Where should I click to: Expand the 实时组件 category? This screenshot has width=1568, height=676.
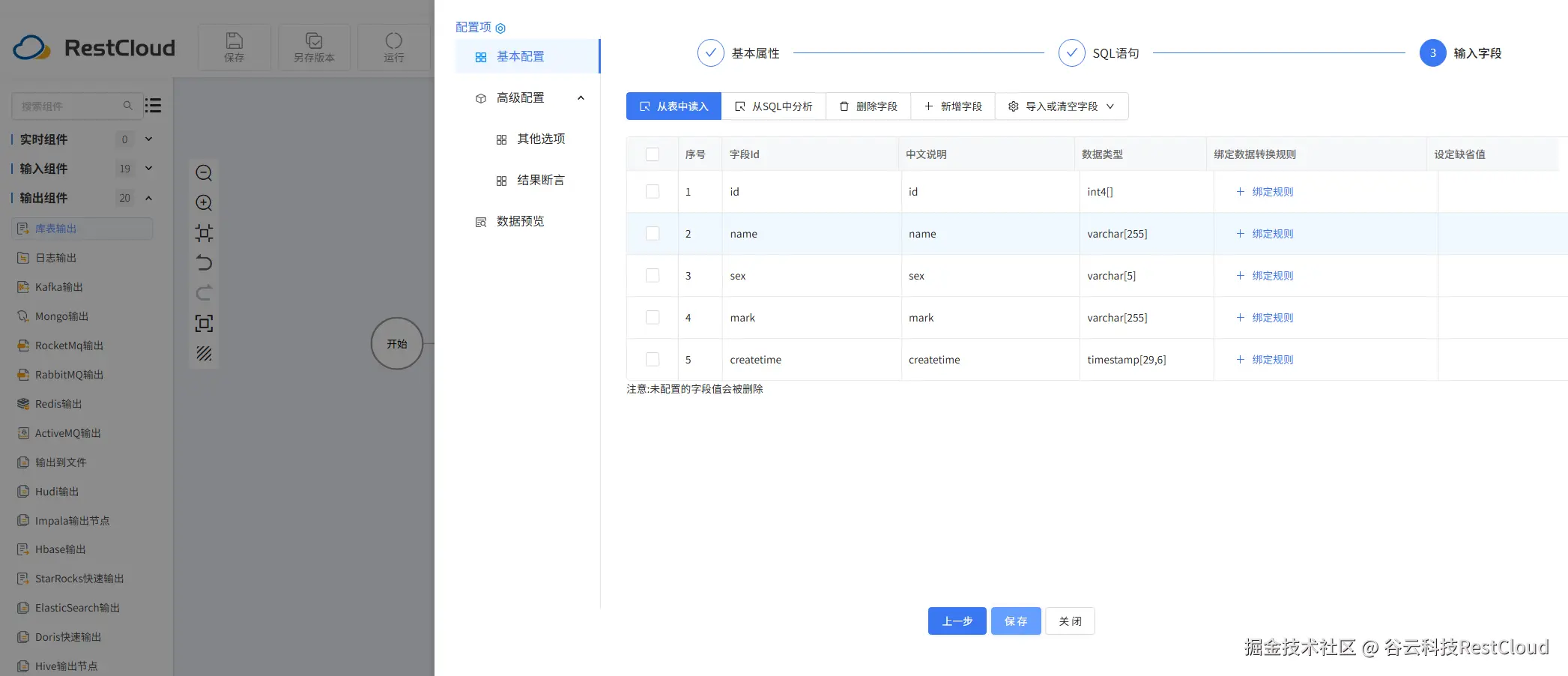148,139
